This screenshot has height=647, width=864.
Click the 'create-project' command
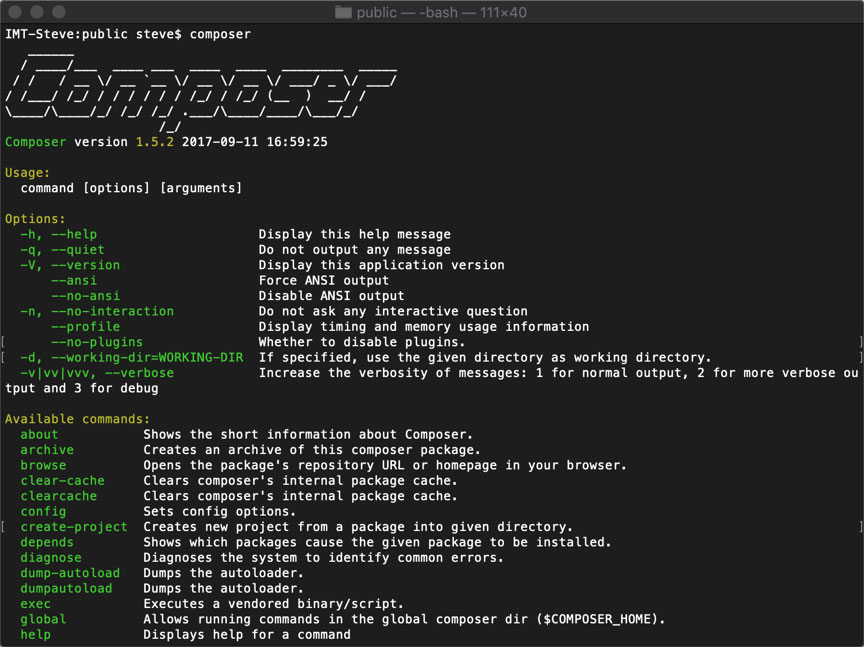74,527
